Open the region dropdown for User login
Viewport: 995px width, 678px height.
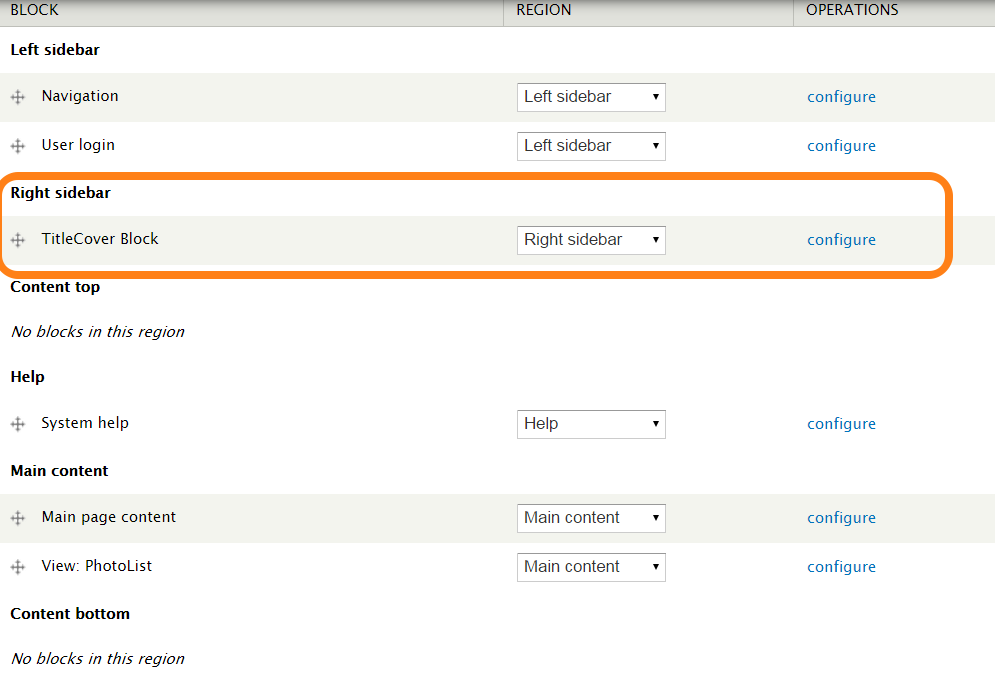590,146
